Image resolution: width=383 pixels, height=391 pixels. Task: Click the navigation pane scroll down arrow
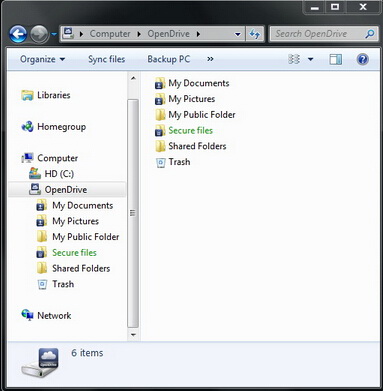tap(133, 334)
